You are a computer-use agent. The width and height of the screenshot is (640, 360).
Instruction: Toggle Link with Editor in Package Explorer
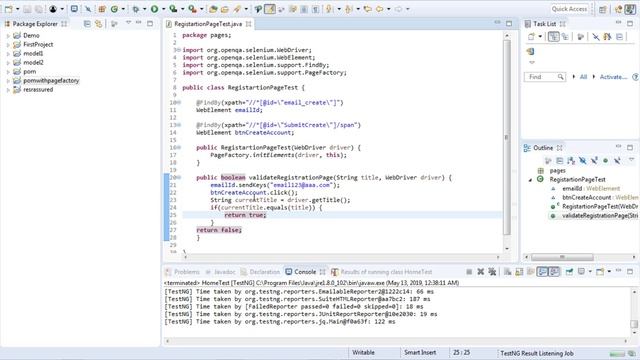99,24
